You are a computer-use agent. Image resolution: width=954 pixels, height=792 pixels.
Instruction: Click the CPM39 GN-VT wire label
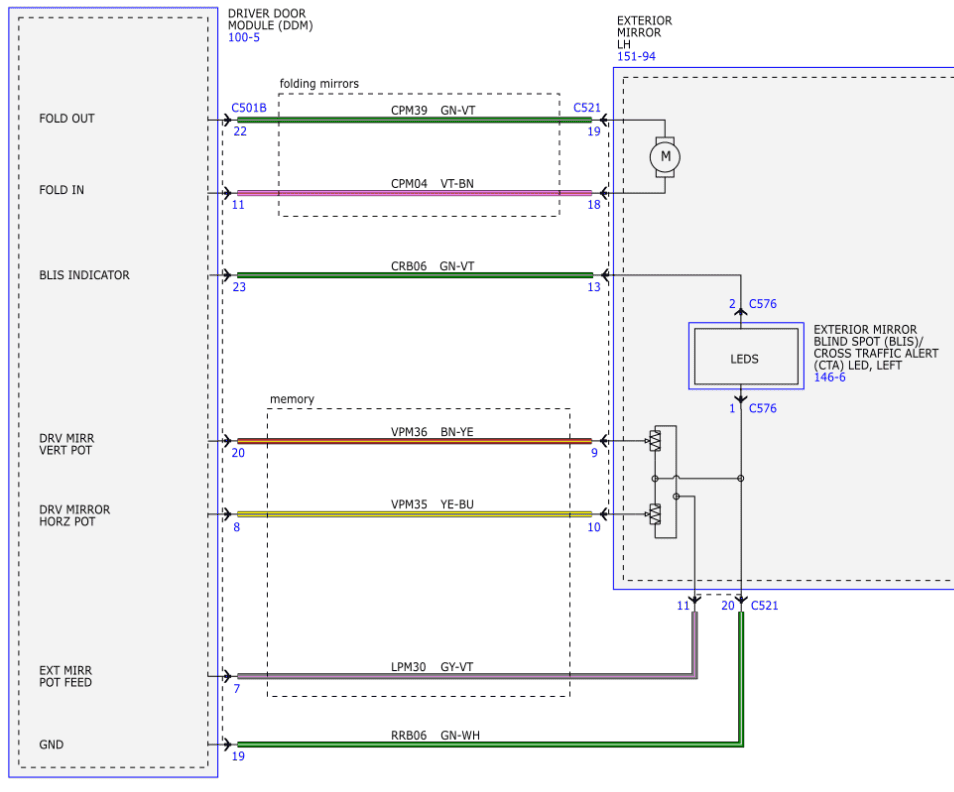(433, 111)
